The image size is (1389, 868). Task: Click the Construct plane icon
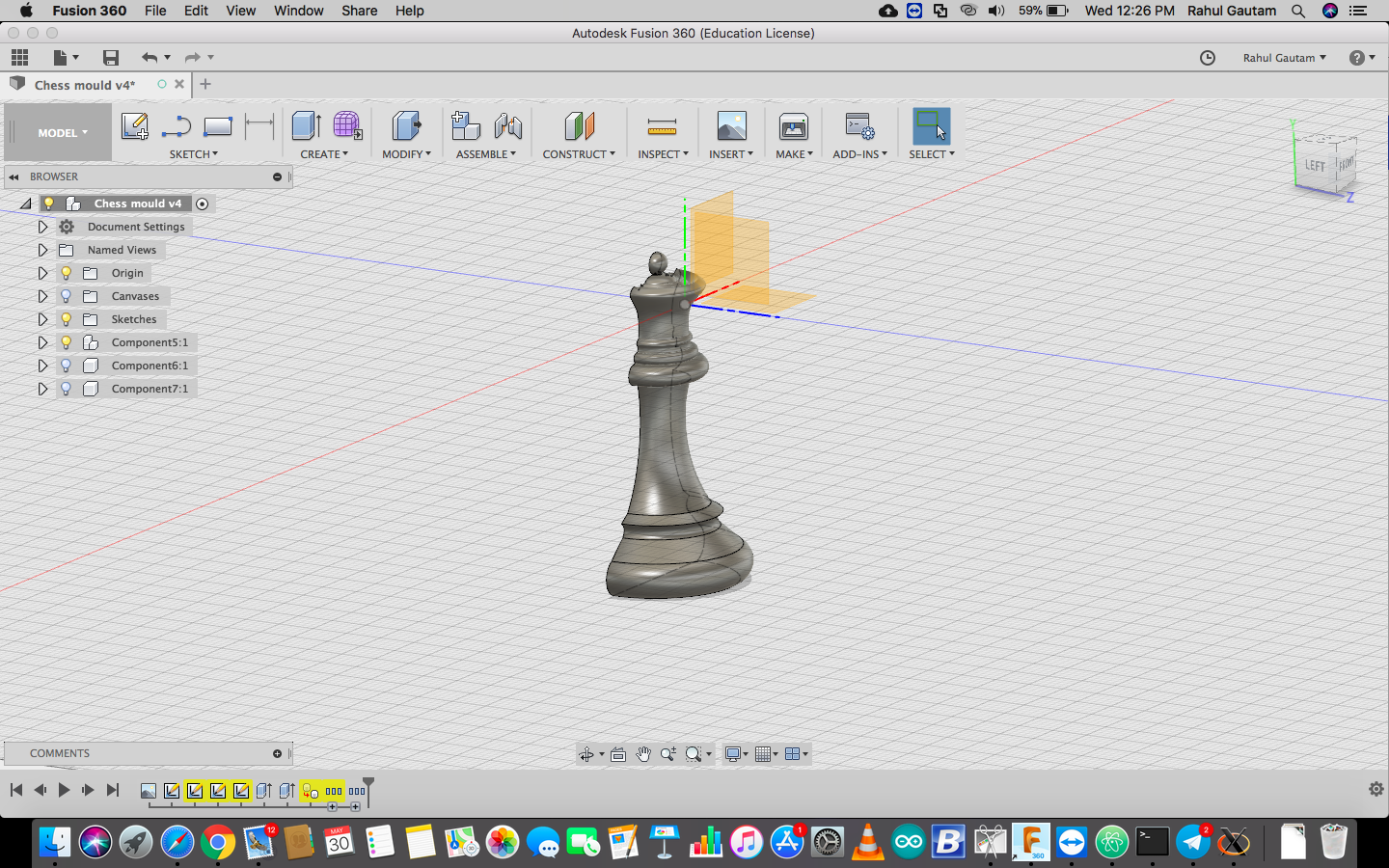point(579,126)
